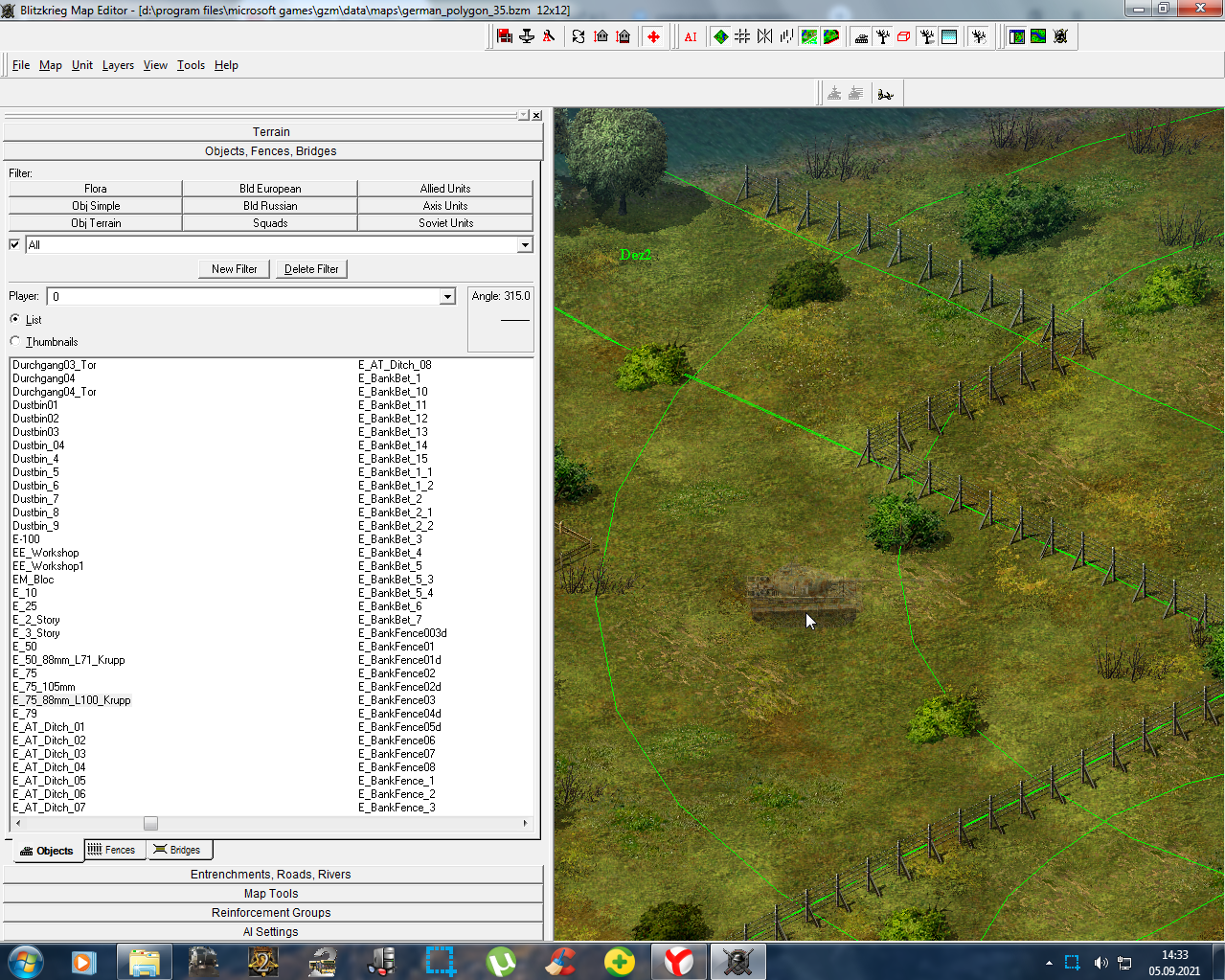
Task: Select the Thumbnails view radio button
Action: click(x=14, y=341)
